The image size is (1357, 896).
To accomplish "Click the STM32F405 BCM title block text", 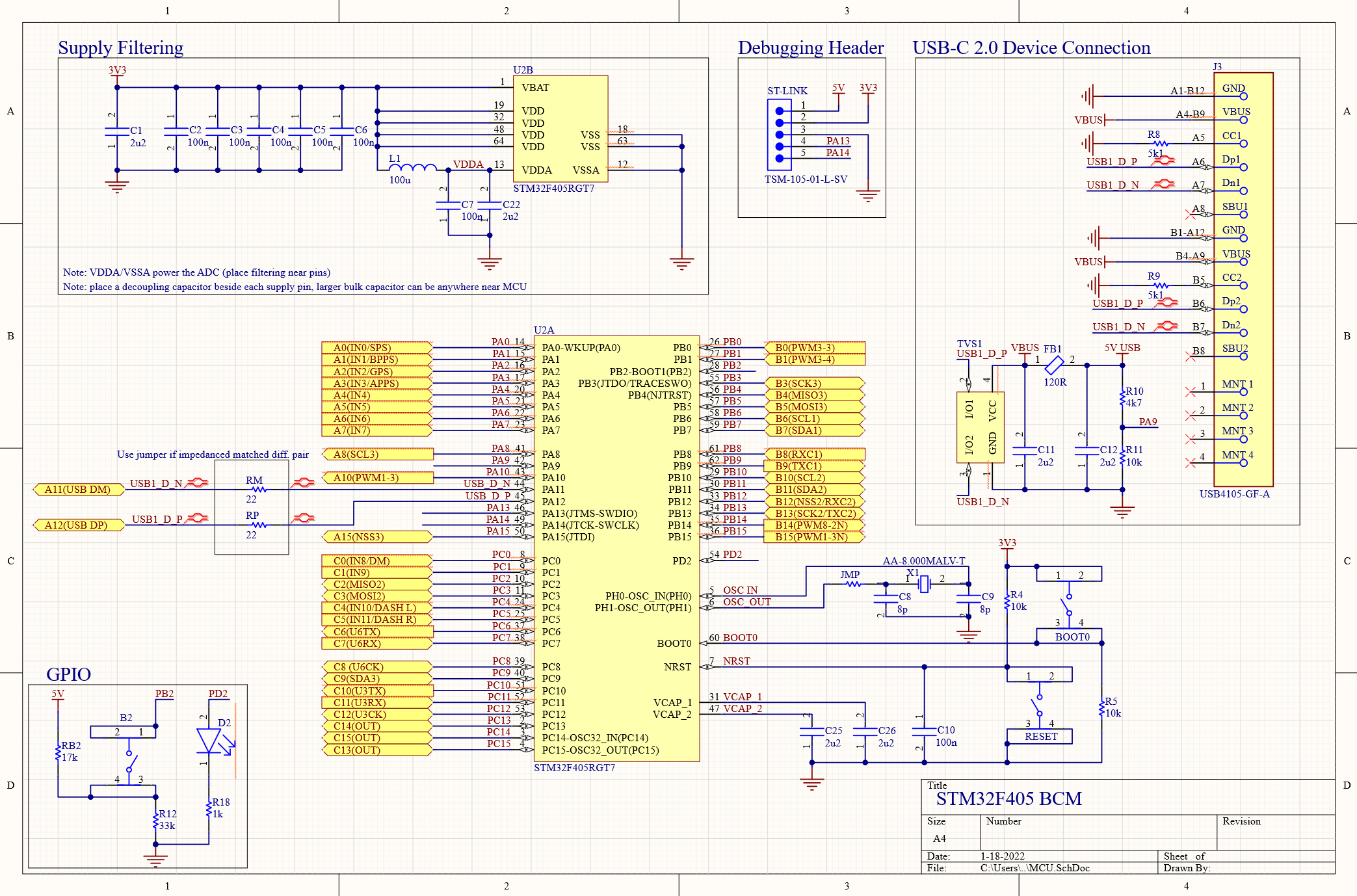I will click(1008, 799).
